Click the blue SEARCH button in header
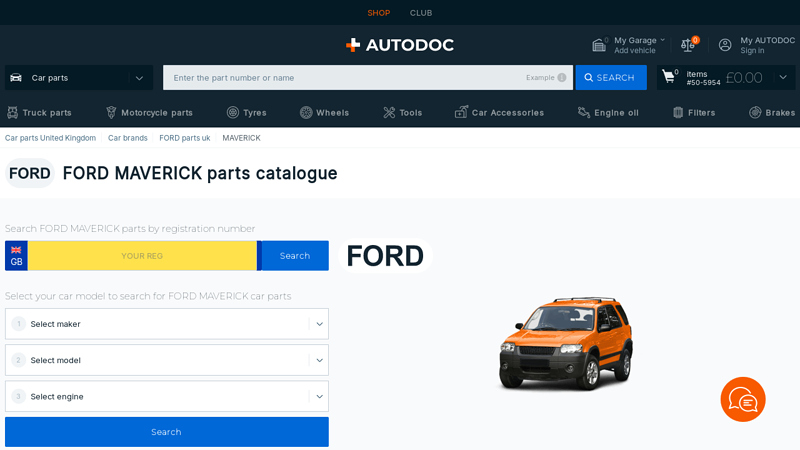The image size is (800, 450). coord(611,78)
